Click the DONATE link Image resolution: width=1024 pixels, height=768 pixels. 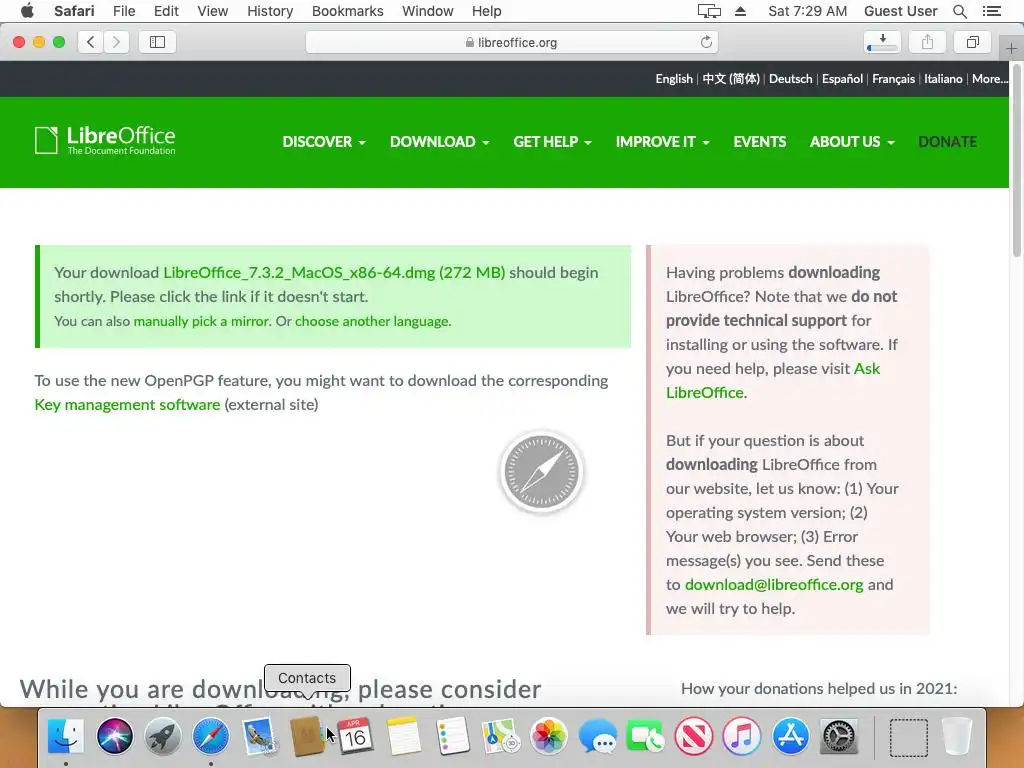pos(948,142)
